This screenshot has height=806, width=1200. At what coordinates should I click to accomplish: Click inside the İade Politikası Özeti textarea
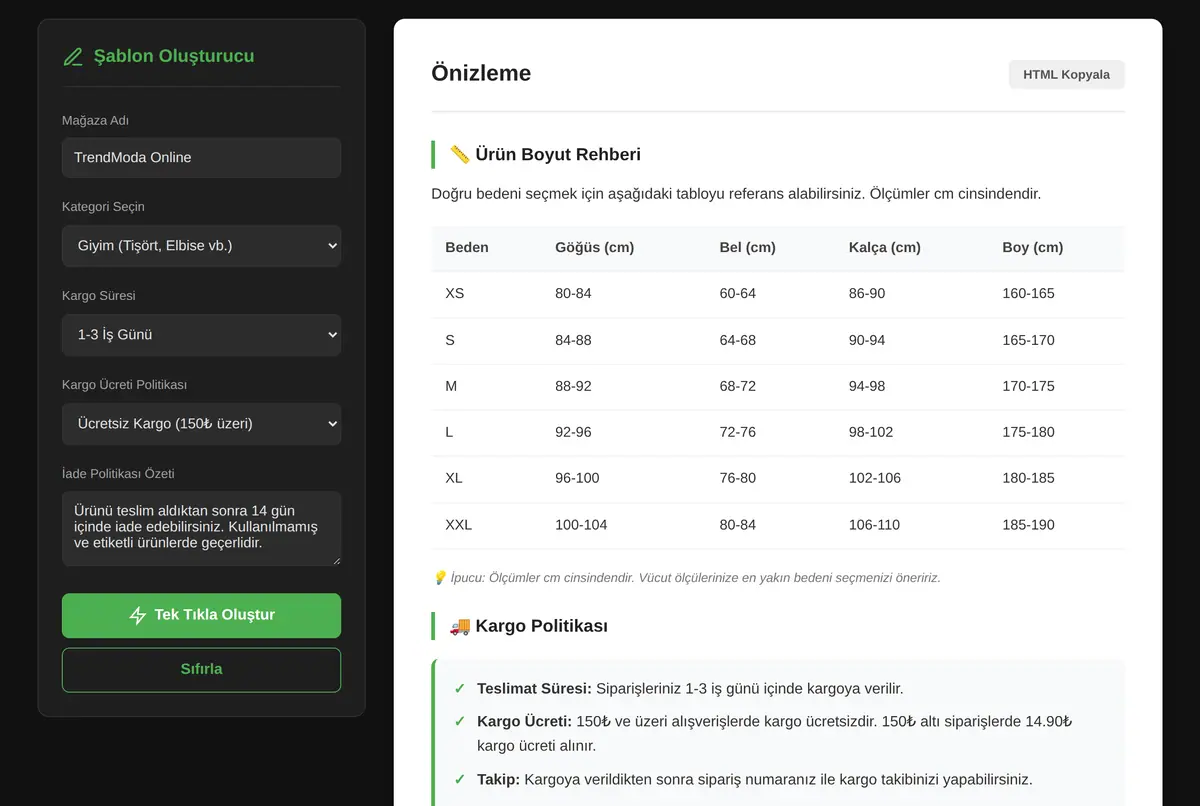[x=201, y=528]
